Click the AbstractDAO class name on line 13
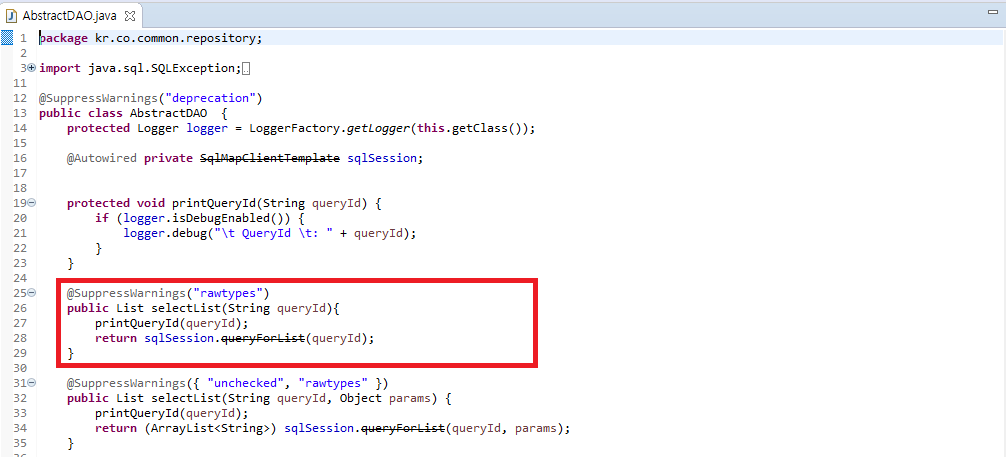1006x457 pixels. click(x=168, y=114)
